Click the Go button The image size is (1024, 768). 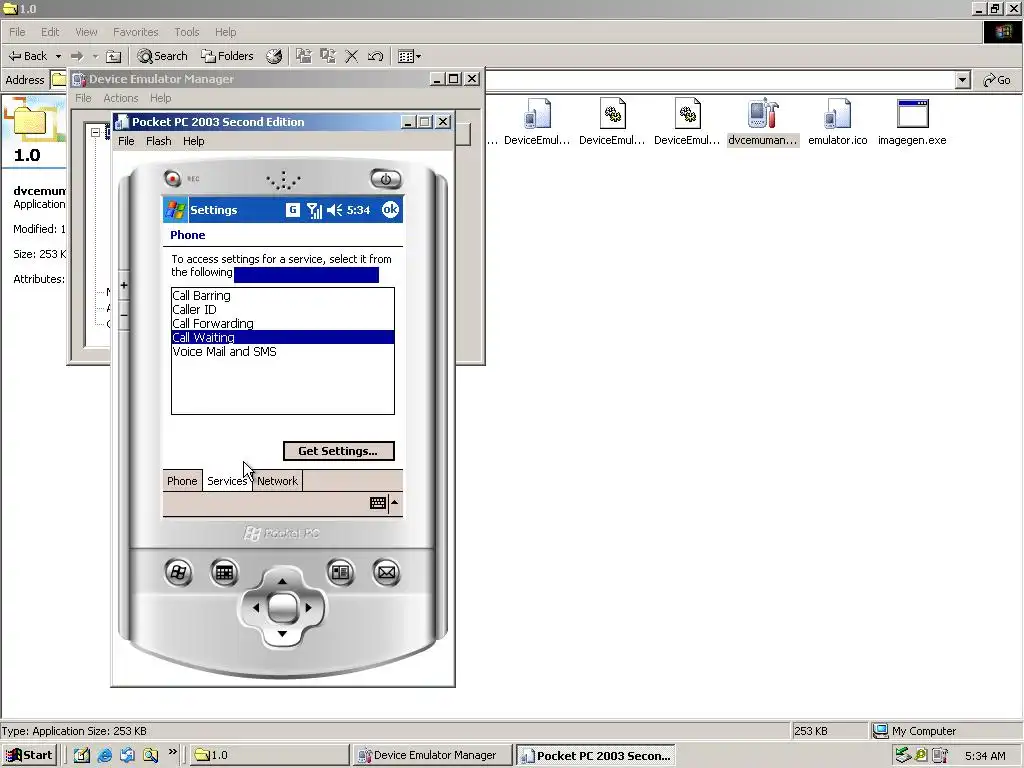coord(997,80)
